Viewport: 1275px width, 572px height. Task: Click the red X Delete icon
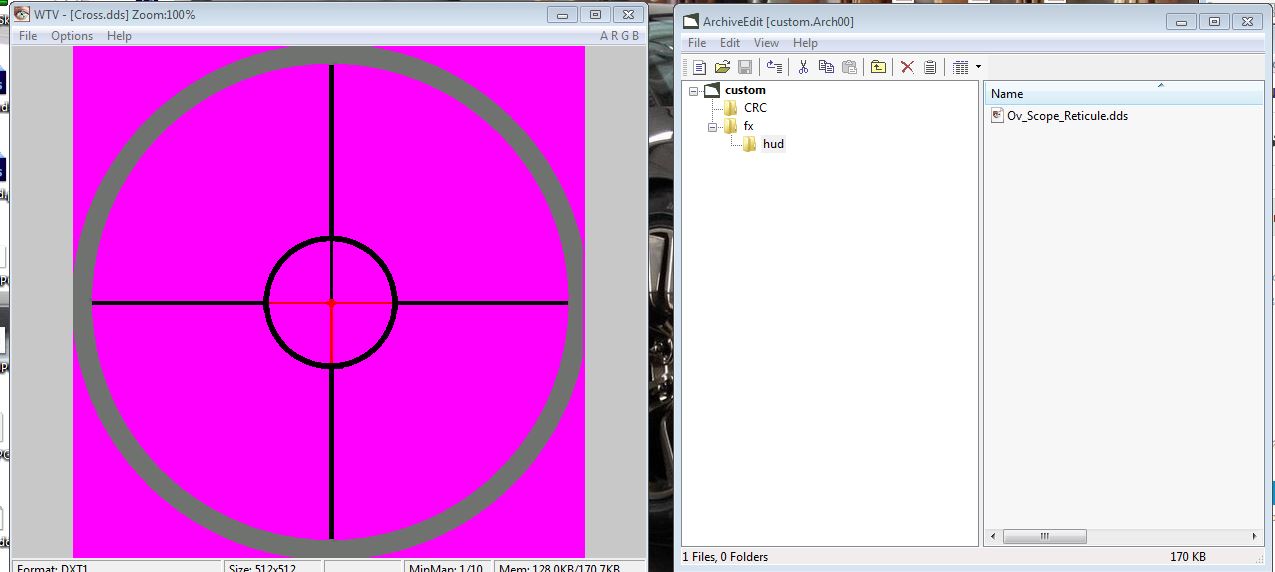point(907,67)
